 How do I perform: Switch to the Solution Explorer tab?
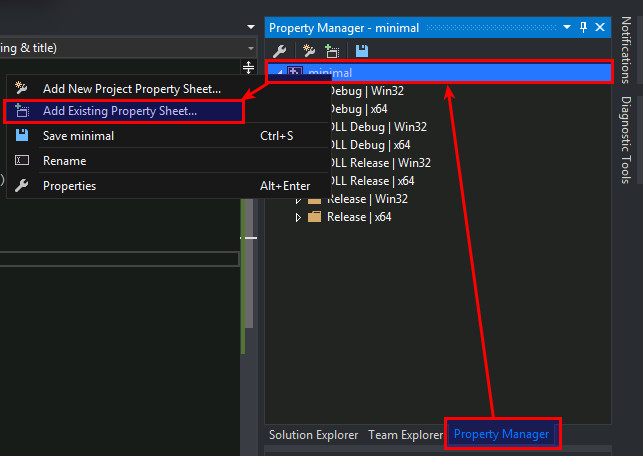[x=313, y=435]
